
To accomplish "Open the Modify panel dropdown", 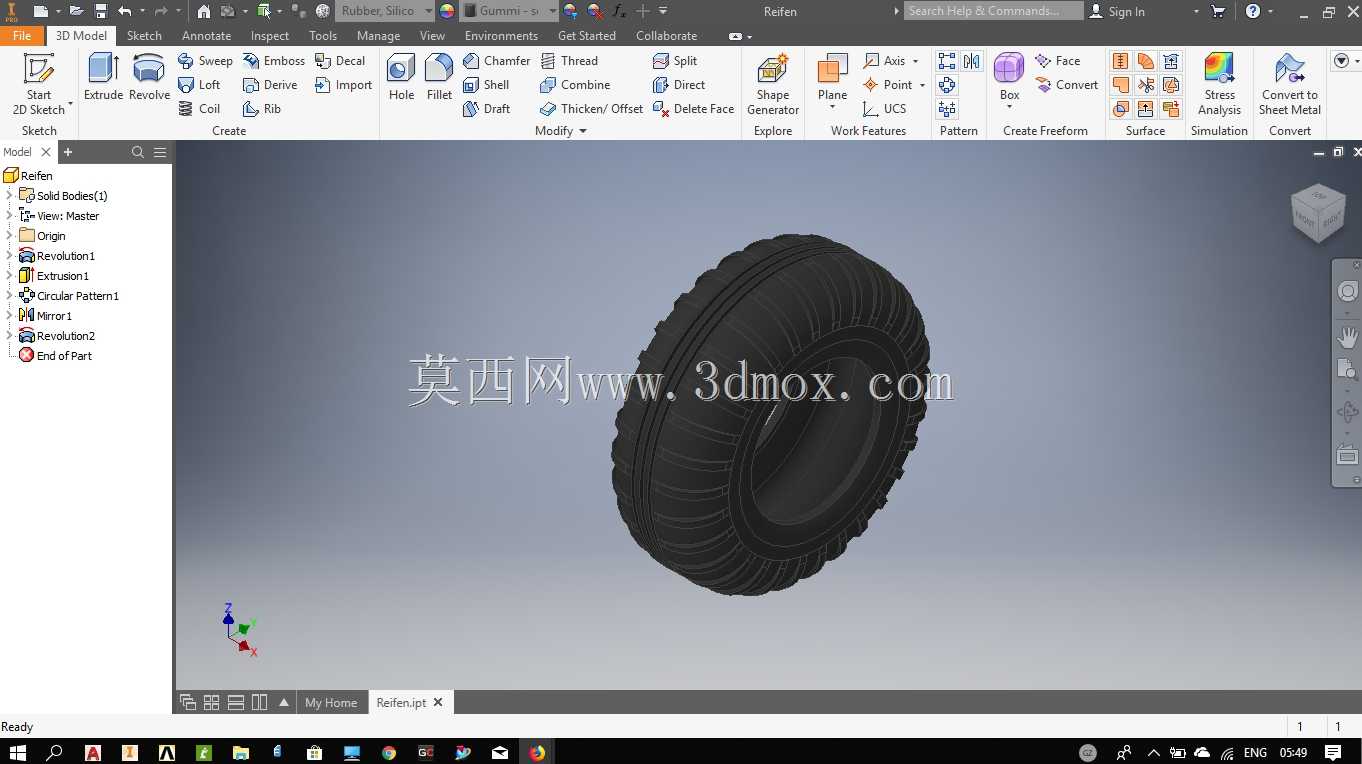I will click(583, 131).
